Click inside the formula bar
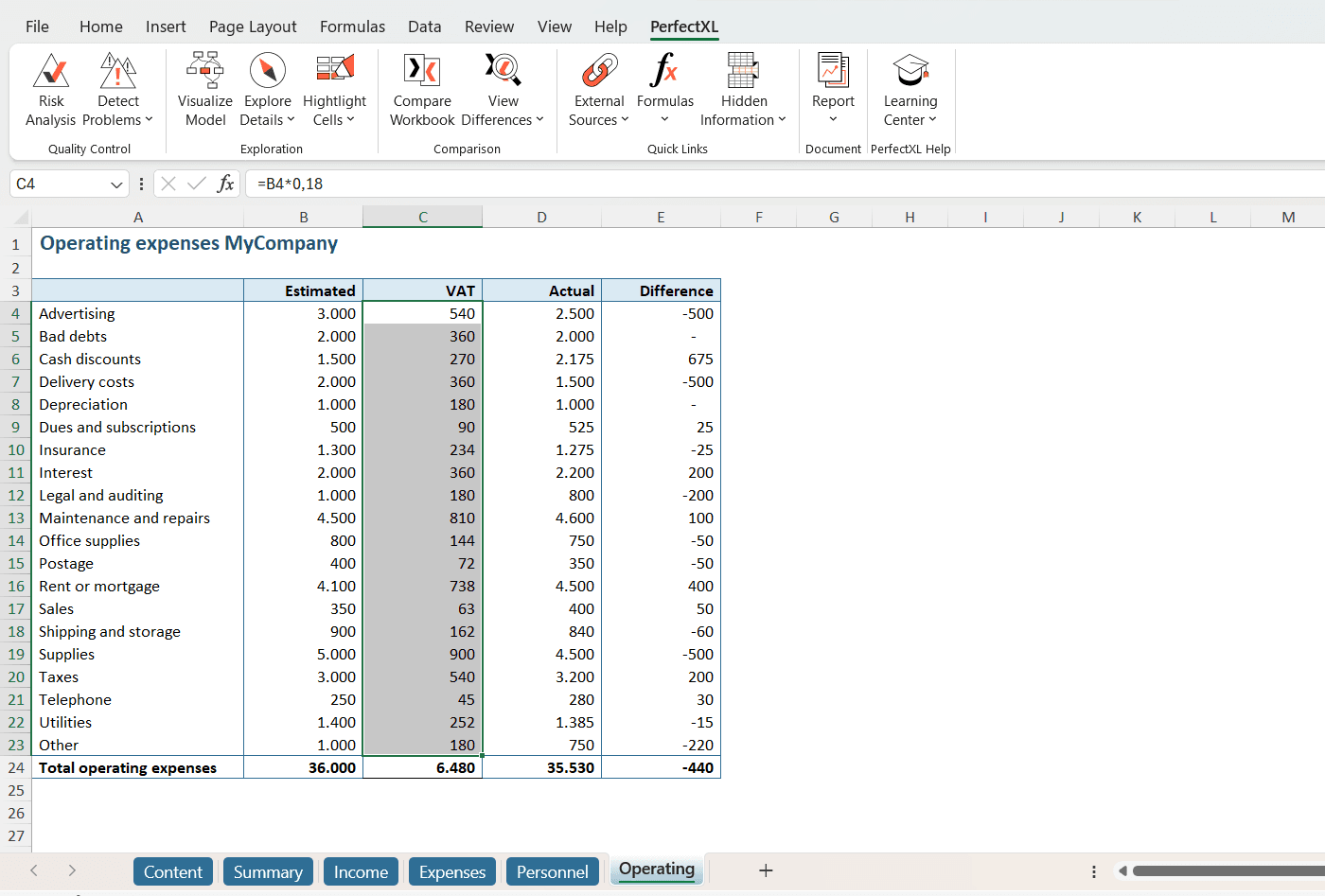Image resolution: width=1325 pixels, height=896 pixels. coord(757,184)
